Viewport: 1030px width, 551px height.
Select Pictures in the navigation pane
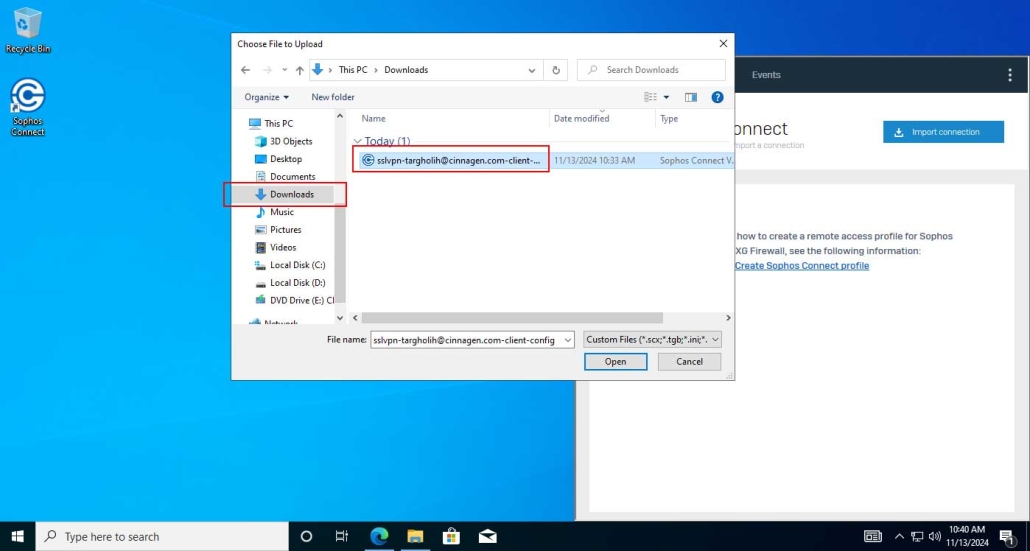pos(285,230)
